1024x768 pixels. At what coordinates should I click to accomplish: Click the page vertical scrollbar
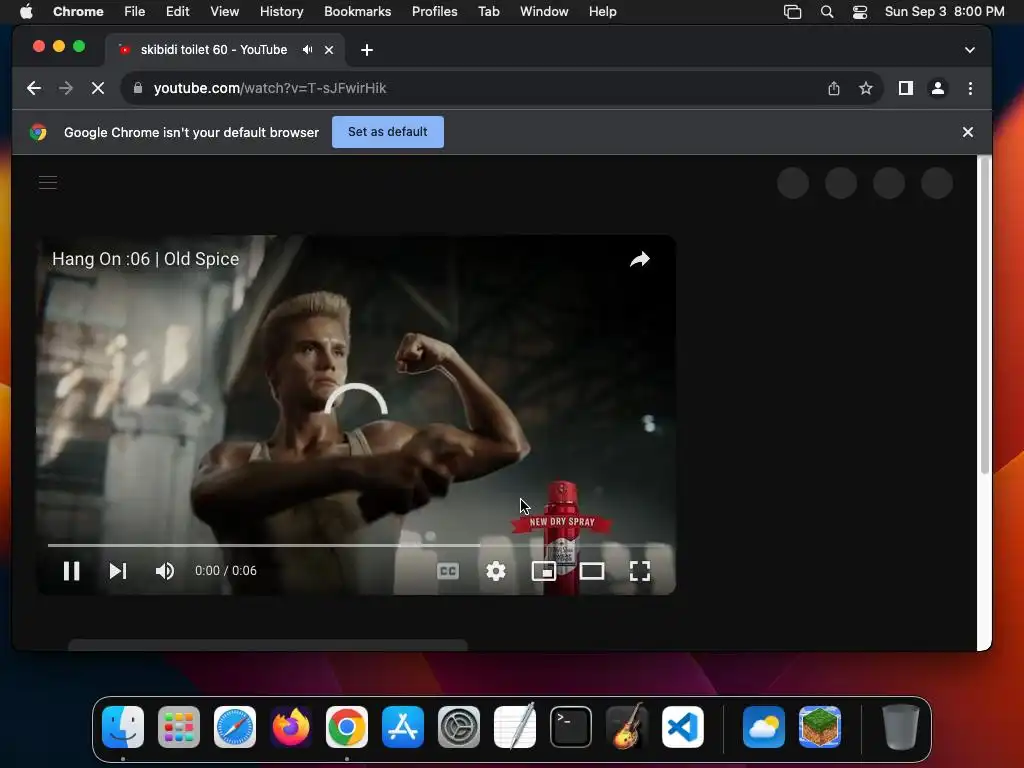click(x=984, y=315)
